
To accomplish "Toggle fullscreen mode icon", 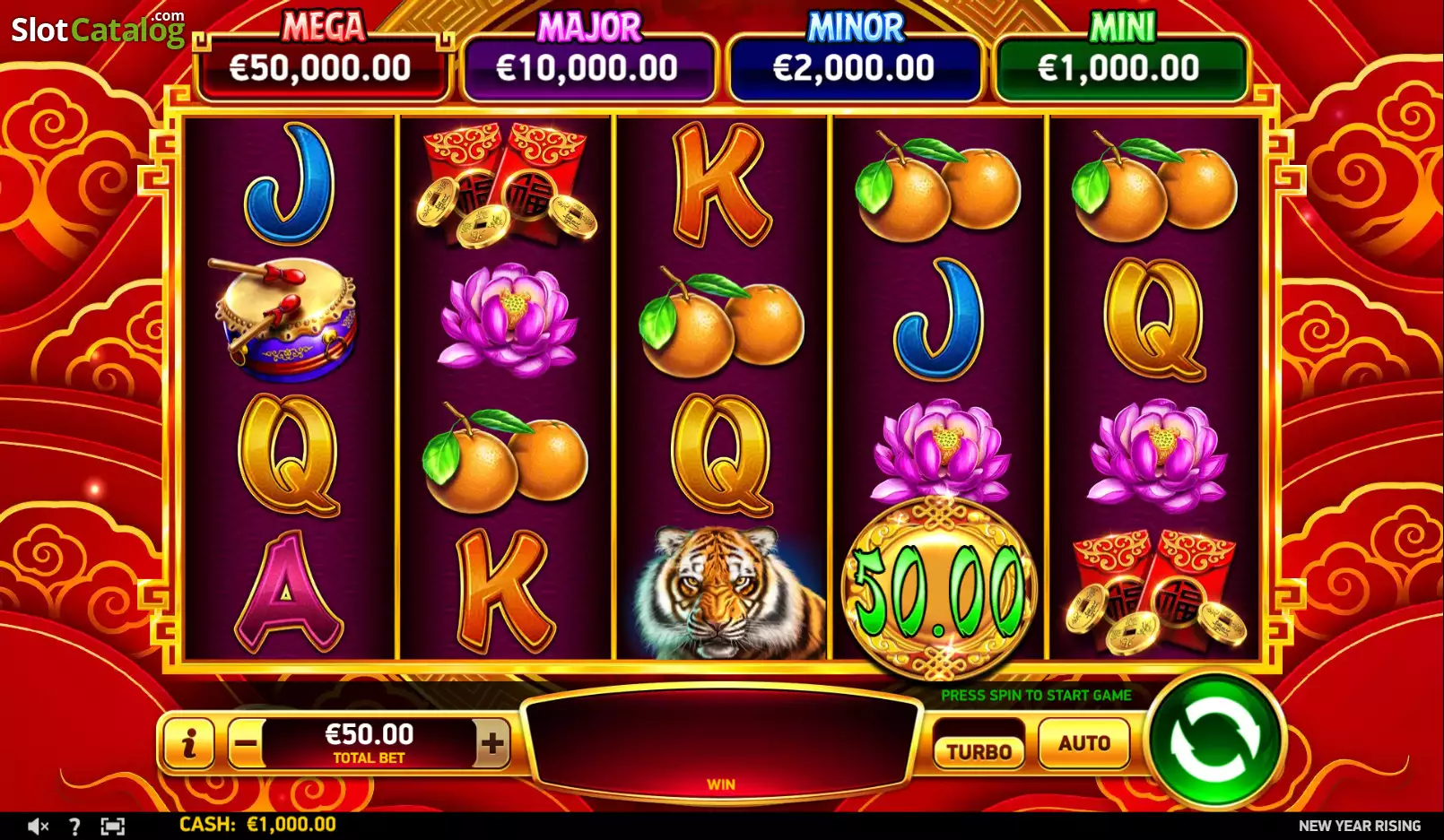I will pyautogui.click(x=112, y=826).
